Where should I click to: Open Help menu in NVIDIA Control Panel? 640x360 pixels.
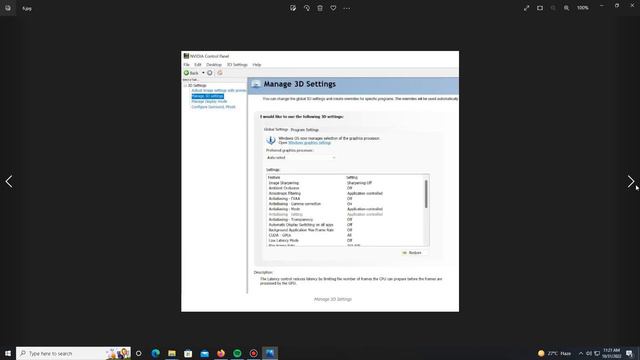coord(257,64)
